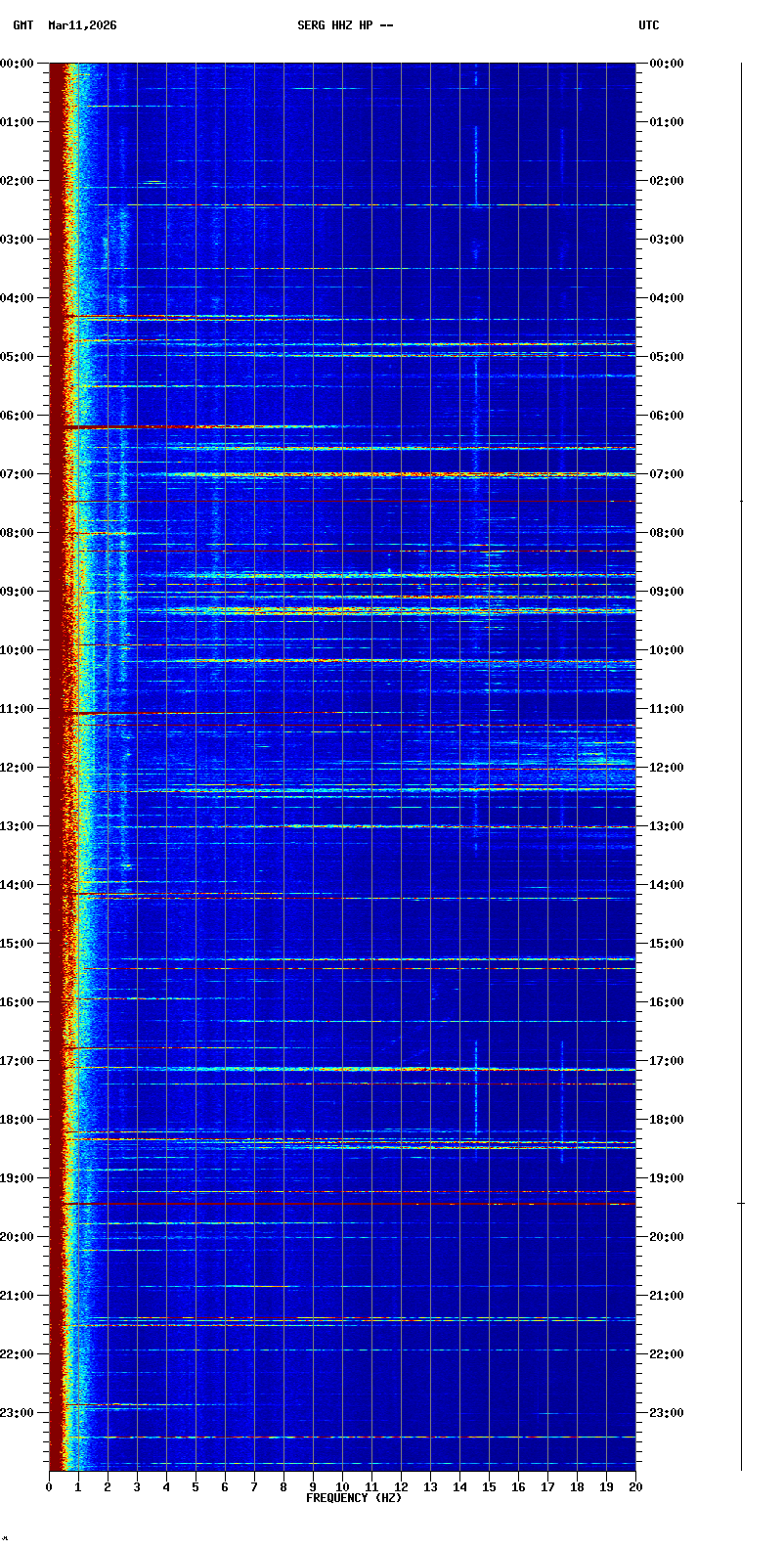Viewport: 784px width, 1549px height.
Task: Click the 19:00 label on left GMT axis
Action: (x=18, y=1178)
